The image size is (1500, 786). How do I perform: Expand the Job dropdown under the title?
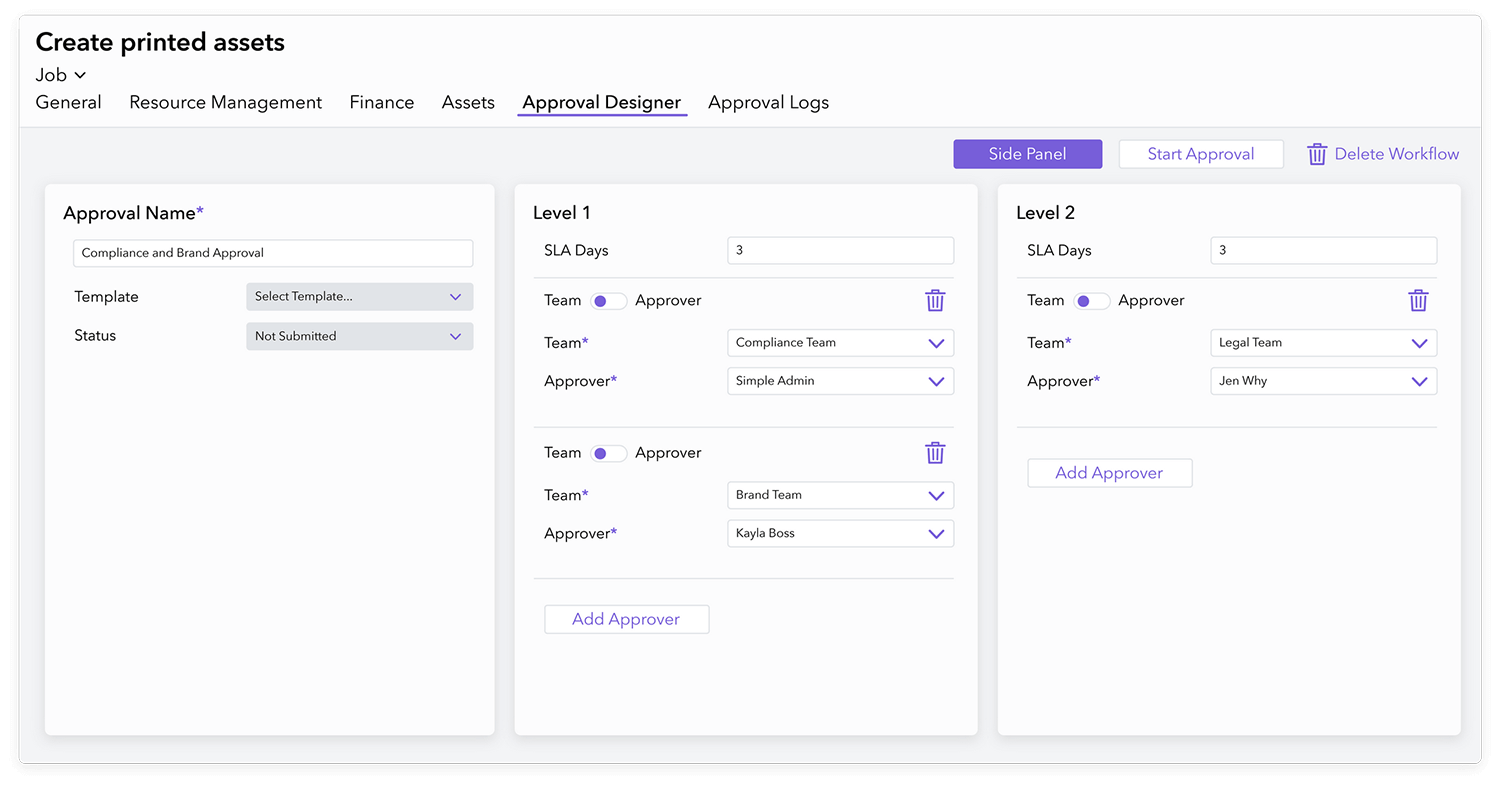pos(61,75)
